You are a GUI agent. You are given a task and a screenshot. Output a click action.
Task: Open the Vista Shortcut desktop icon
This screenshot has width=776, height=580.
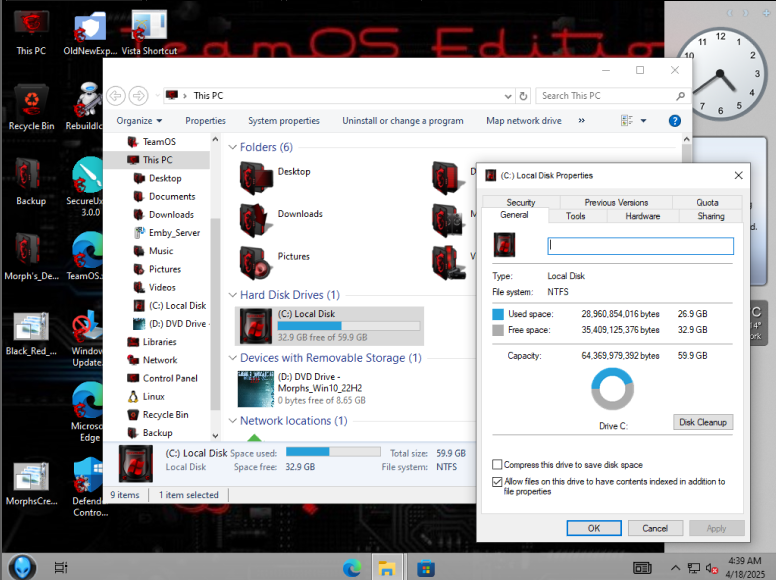[x=148, y=33]
